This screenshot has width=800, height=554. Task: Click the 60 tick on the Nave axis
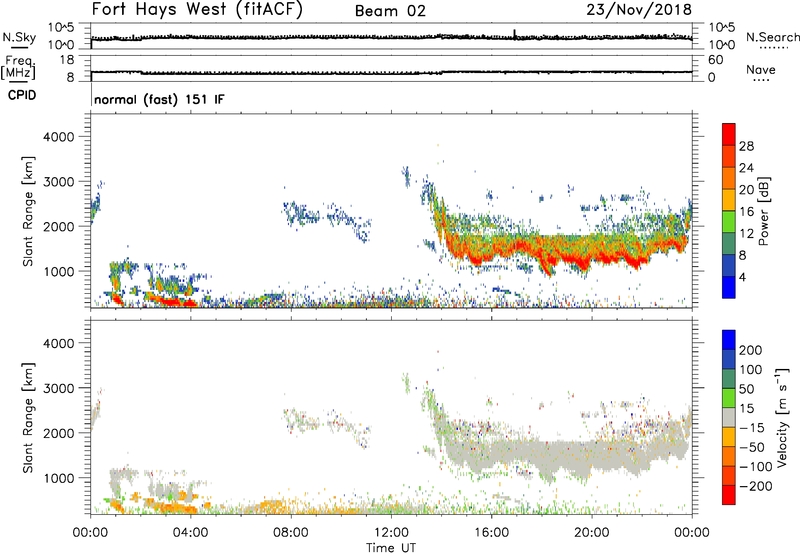pos(716,60)
